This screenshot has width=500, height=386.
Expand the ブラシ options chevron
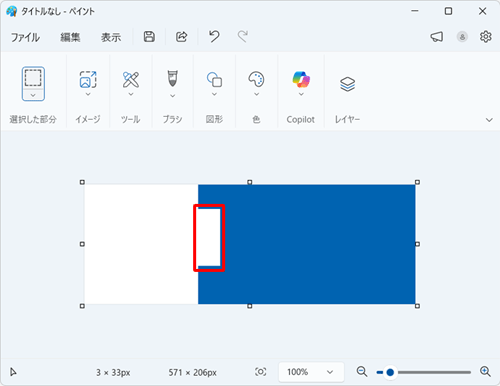tap(172, 96)
